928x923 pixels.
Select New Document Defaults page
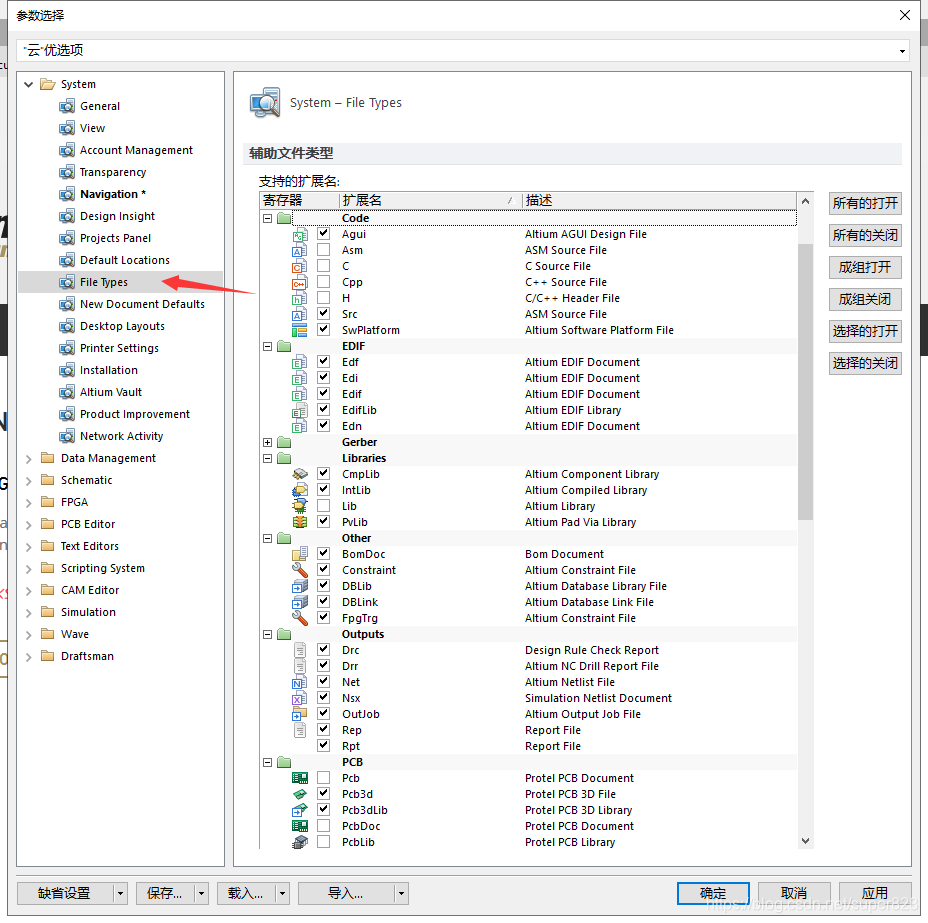tap(142, 304)
